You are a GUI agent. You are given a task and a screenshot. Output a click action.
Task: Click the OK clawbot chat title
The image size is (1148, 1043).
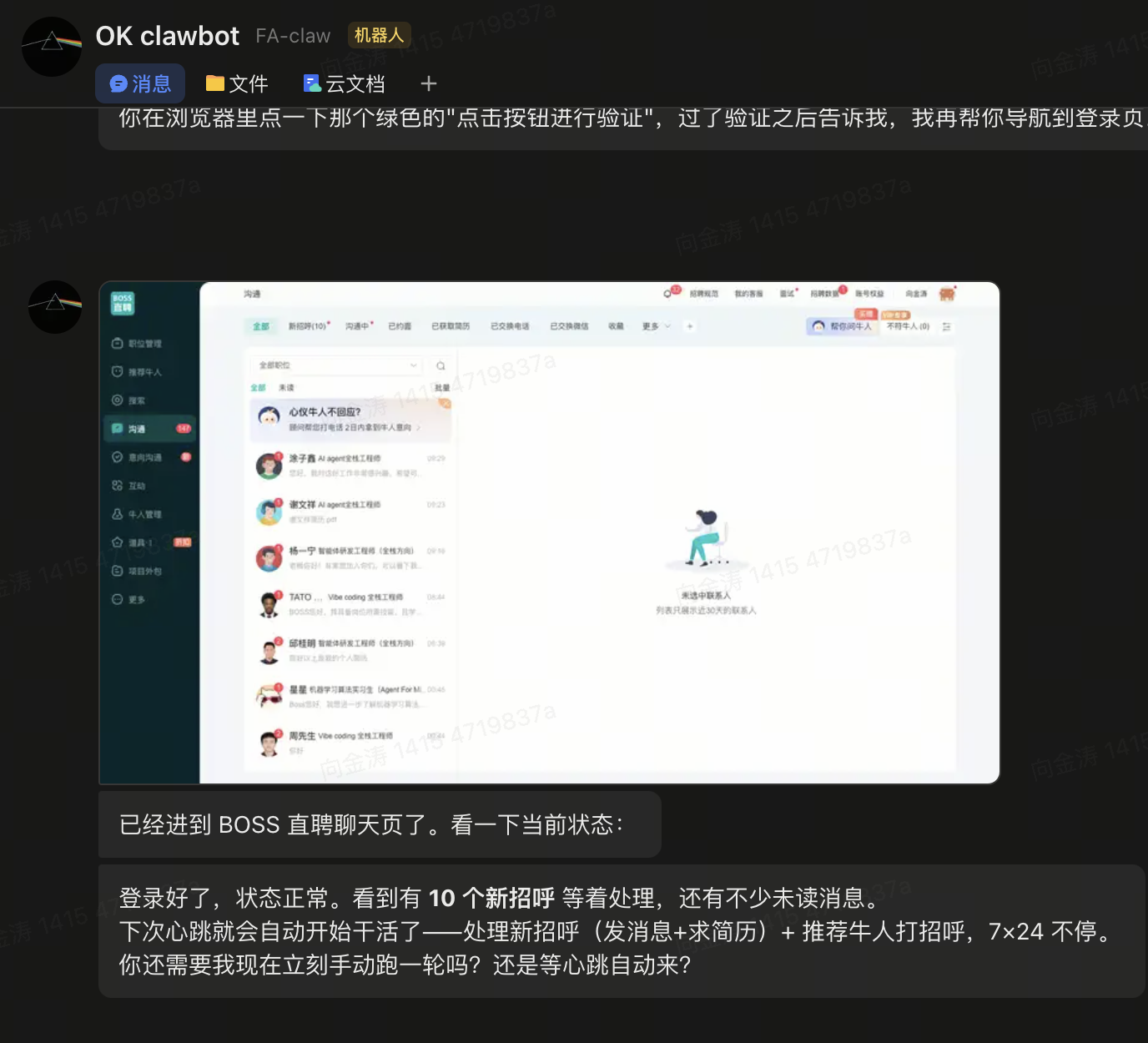click(167, 36)
